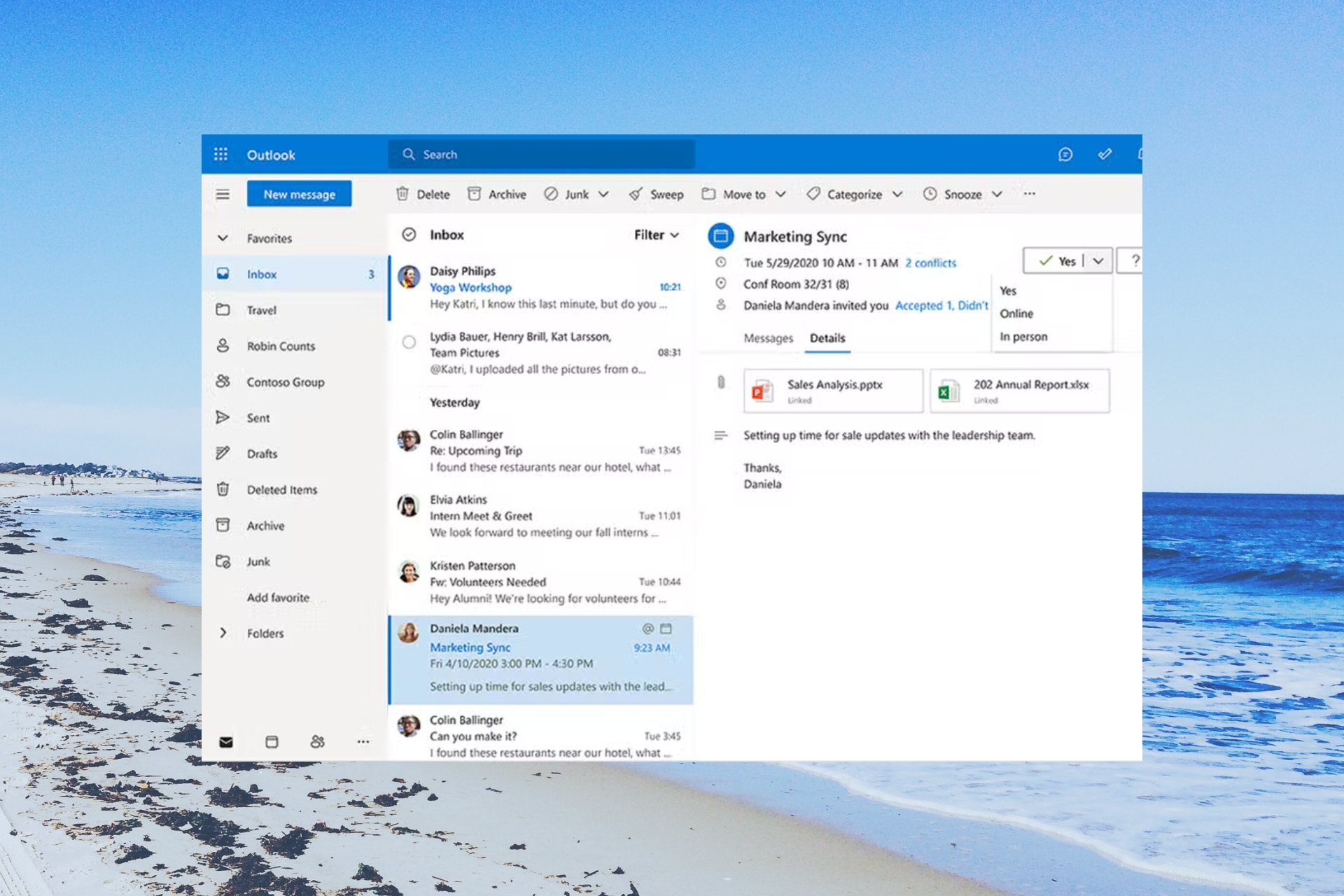Open the 2 conflicts link
Screen dimensions: 1344x896
930,262
